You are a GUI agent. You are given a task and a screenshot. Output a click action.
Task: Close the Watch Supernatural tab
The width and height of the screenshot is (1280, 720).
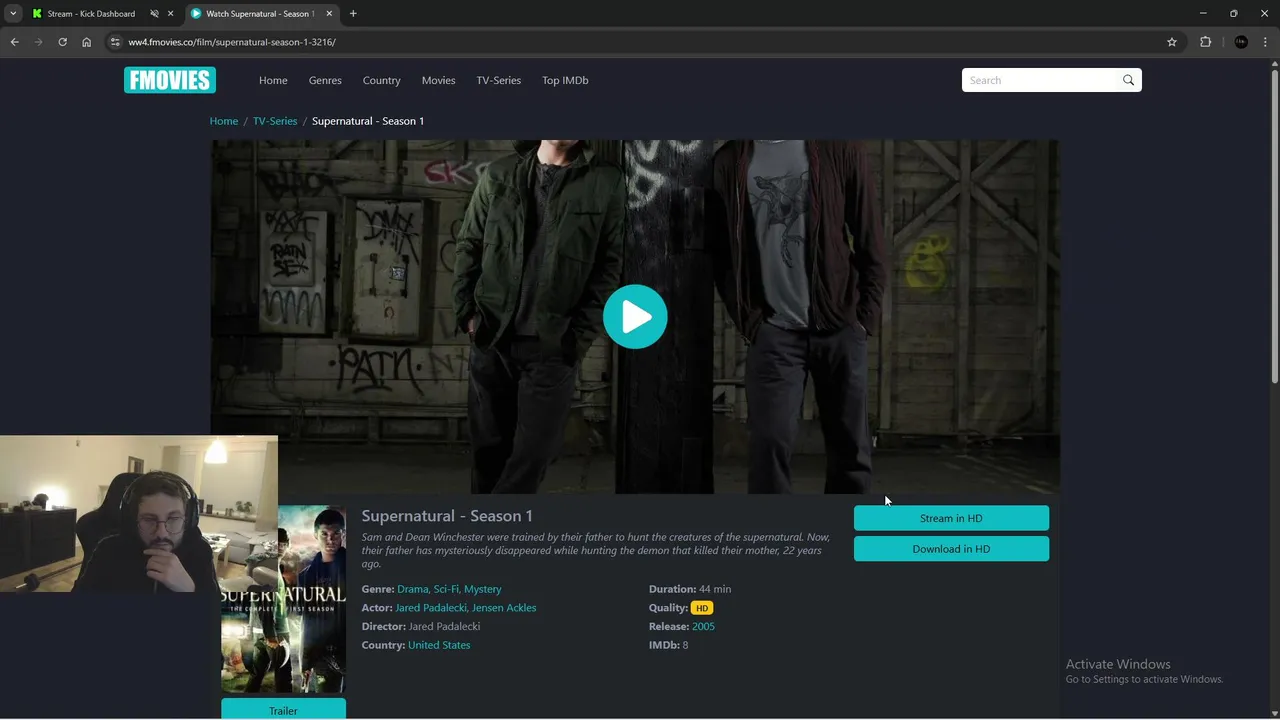point(329,14)
